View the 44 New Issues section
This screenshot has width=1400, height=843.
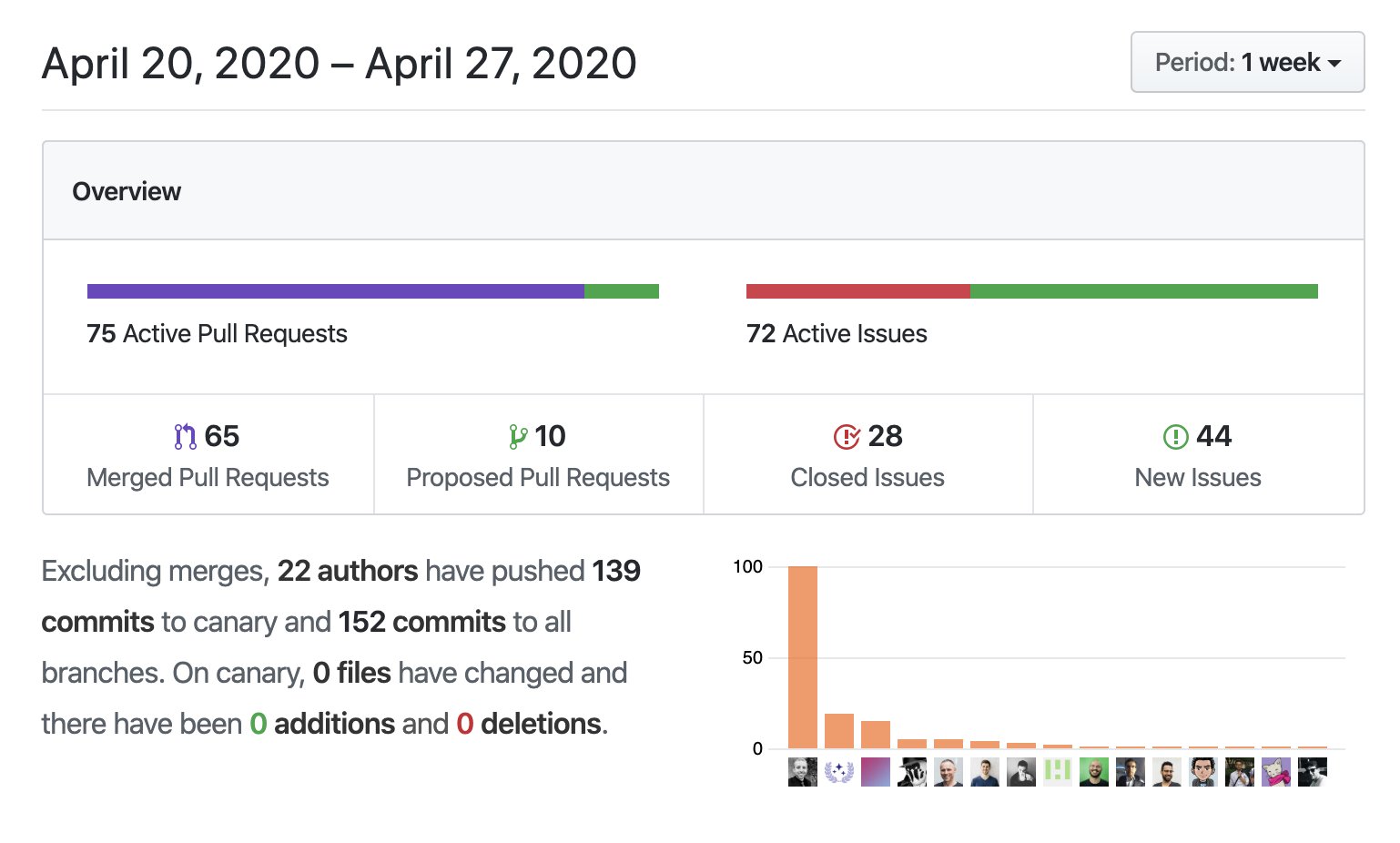tap(1198, 455)
